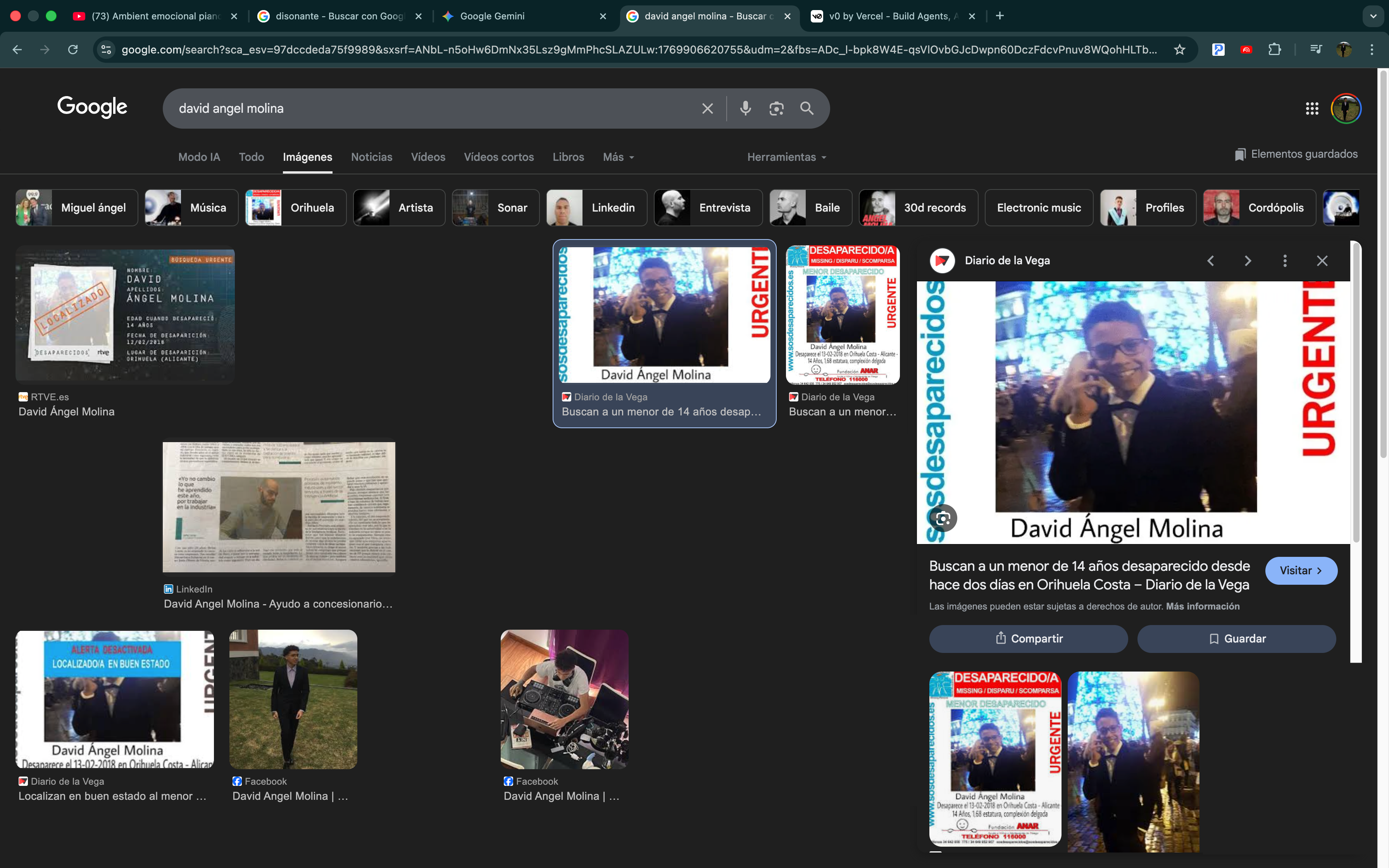Open the RTVE.es David Ángel Molina thumbnail
The height and width of the screenshot is (868, 1389).
click(125, 315)
